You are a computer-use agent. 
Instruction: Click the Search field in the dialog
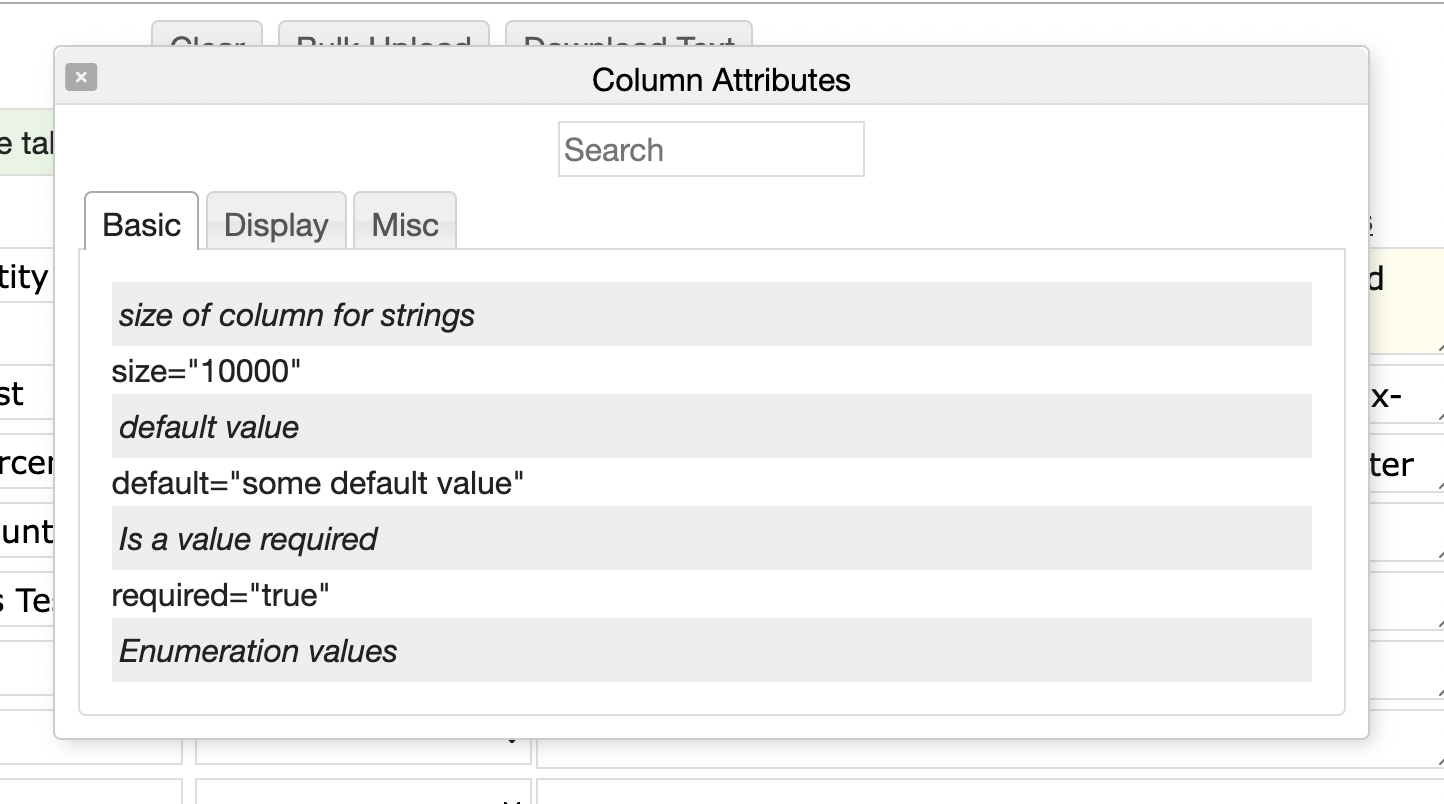point(710,150)
